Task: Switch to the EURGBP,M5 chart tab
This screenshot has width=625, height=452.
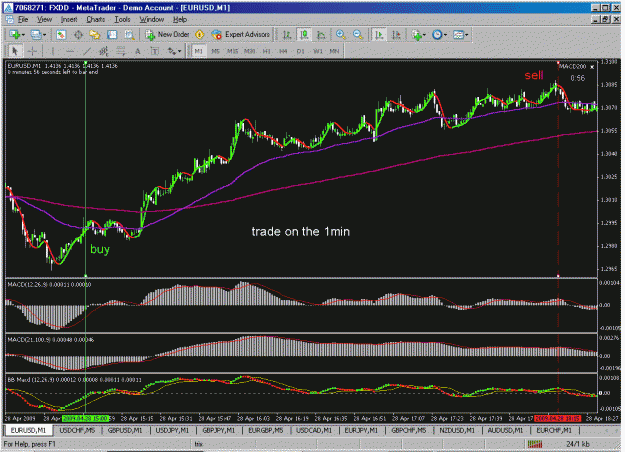Action: pyautogui.click(x=266, y=430)
